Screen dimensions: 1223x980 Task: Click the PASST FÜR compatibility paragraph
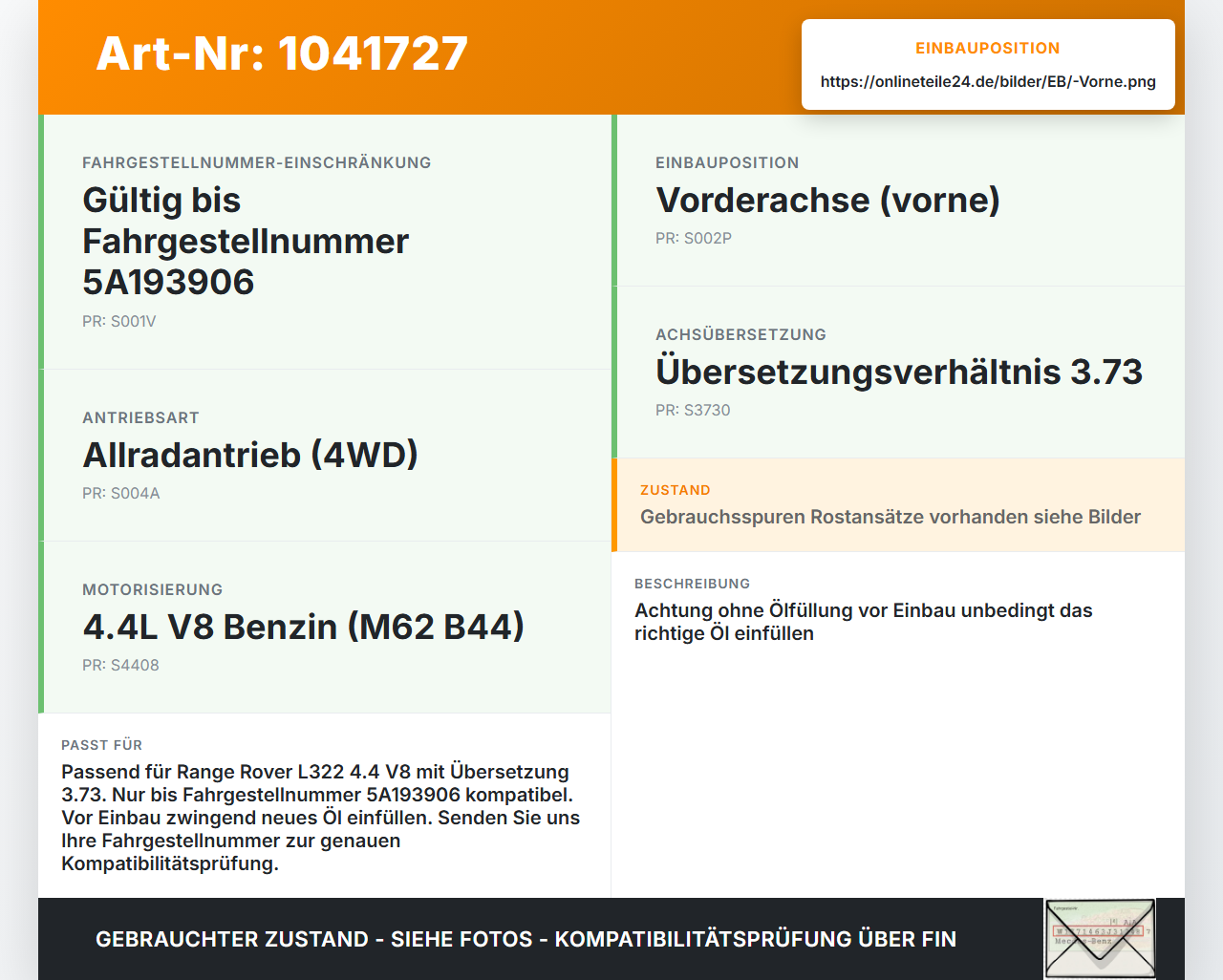(x=321, y=818)
